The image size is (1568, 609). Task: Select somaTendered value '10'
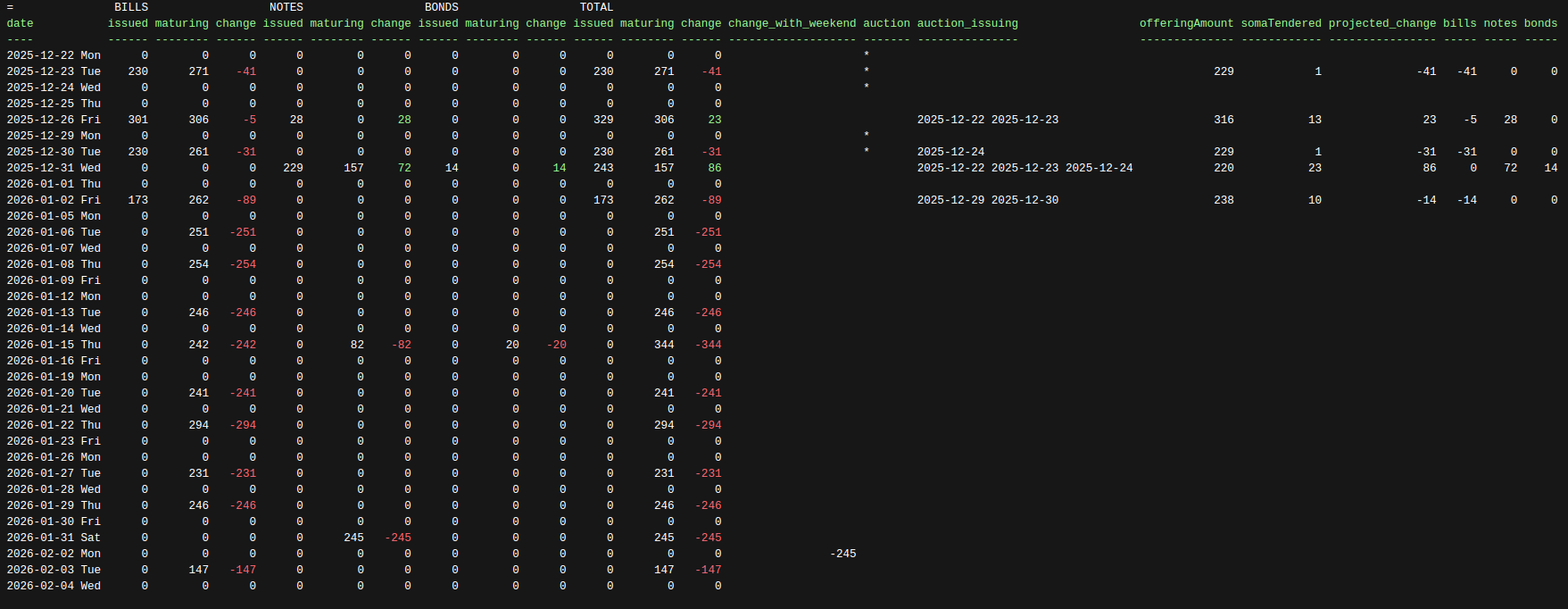pyautogui.click(x=1315, y=200)
